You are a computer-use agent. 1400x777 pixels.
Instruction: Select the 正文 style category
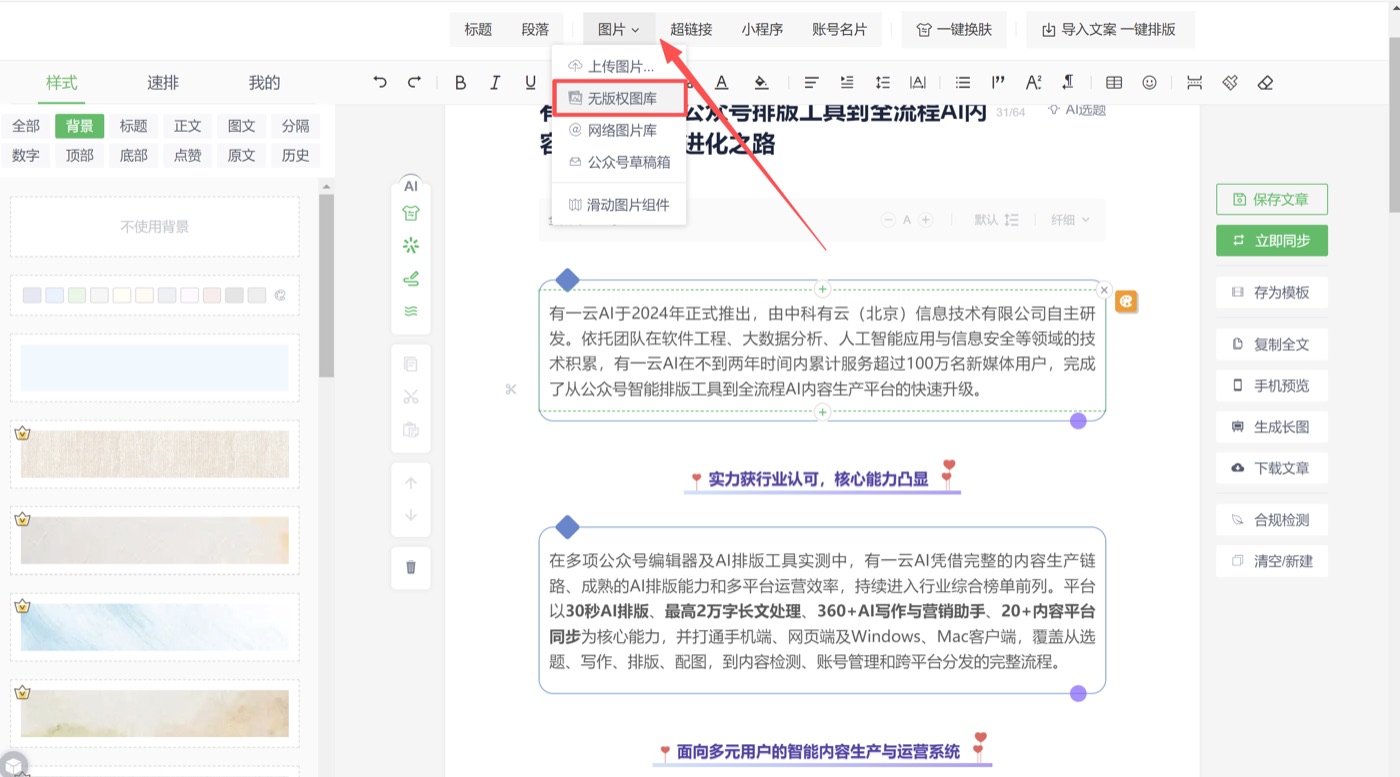pos(188,126)
